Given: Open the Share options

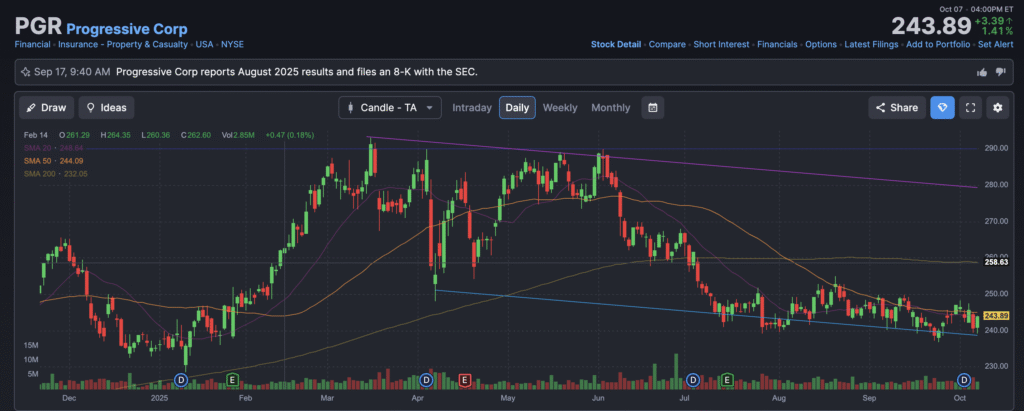Looking at the screenshot, I should click(x=895, y=108).
